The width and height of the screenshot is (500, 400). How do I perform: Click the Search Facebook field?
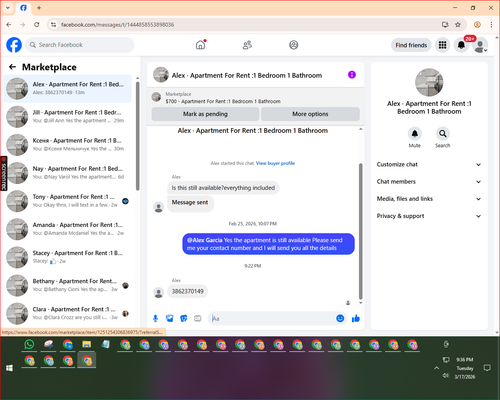[x=80, y=45]
